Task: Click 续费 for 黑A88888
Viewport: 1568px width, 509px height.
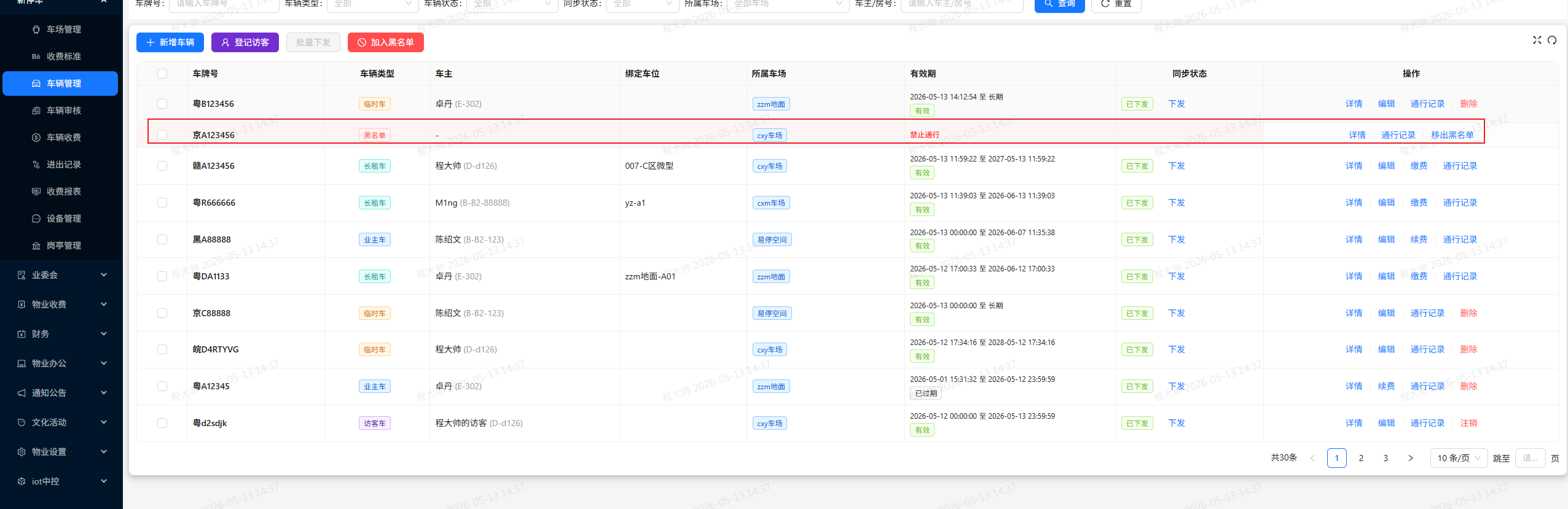Action: (x=1419, y=239)
